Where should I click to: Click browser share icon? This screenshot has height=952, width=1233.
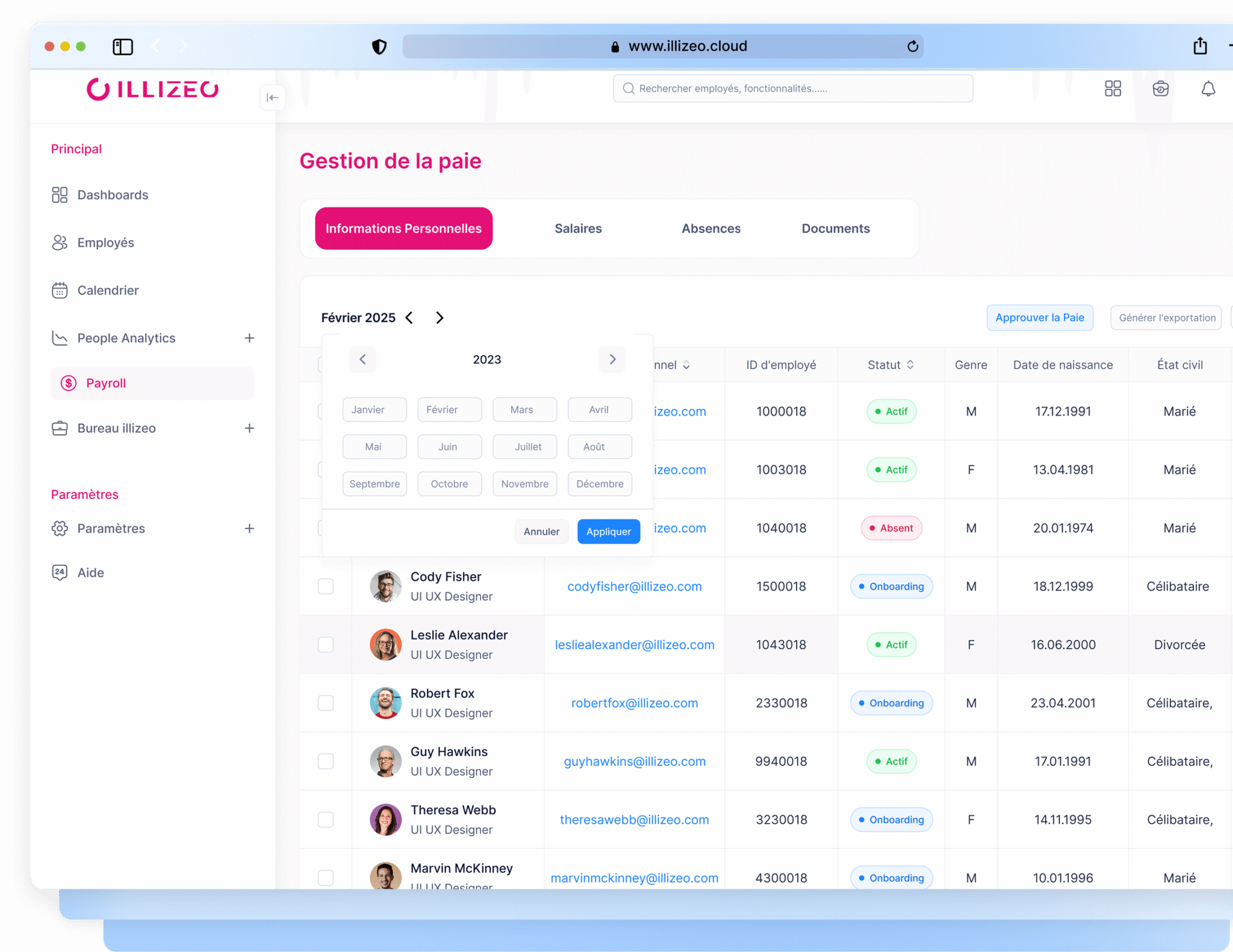point(1200,46)
